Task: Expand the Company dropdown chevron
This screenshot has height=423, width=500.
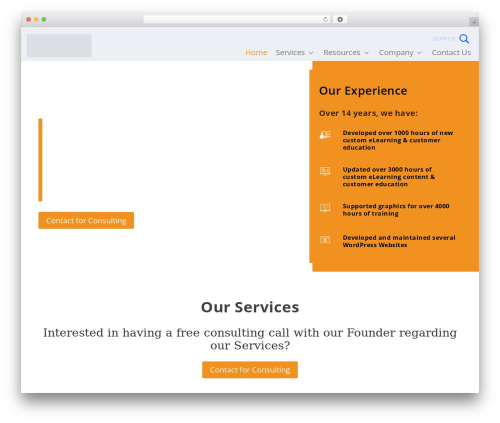Action: (419, 53)
